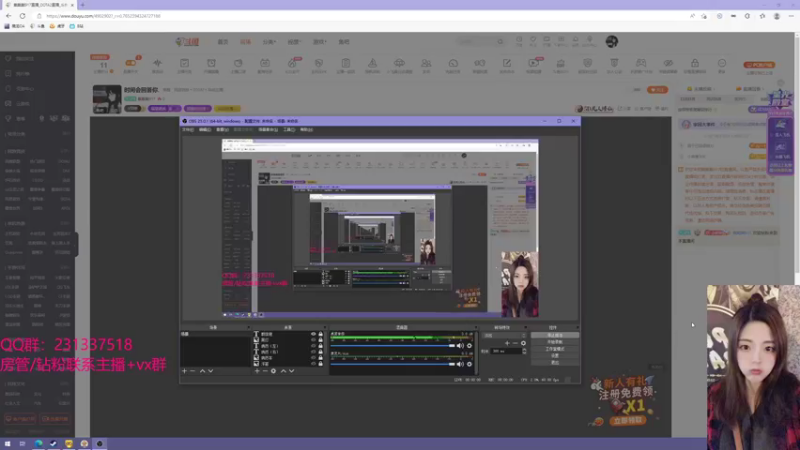Open settings gear of first mixer channel
The image size is (800, 450).
coord(469,346)
